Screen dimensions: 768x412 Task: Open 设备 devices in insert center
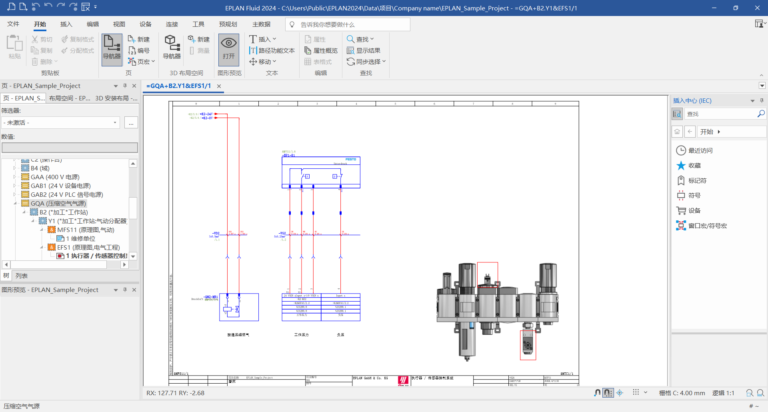689,211
